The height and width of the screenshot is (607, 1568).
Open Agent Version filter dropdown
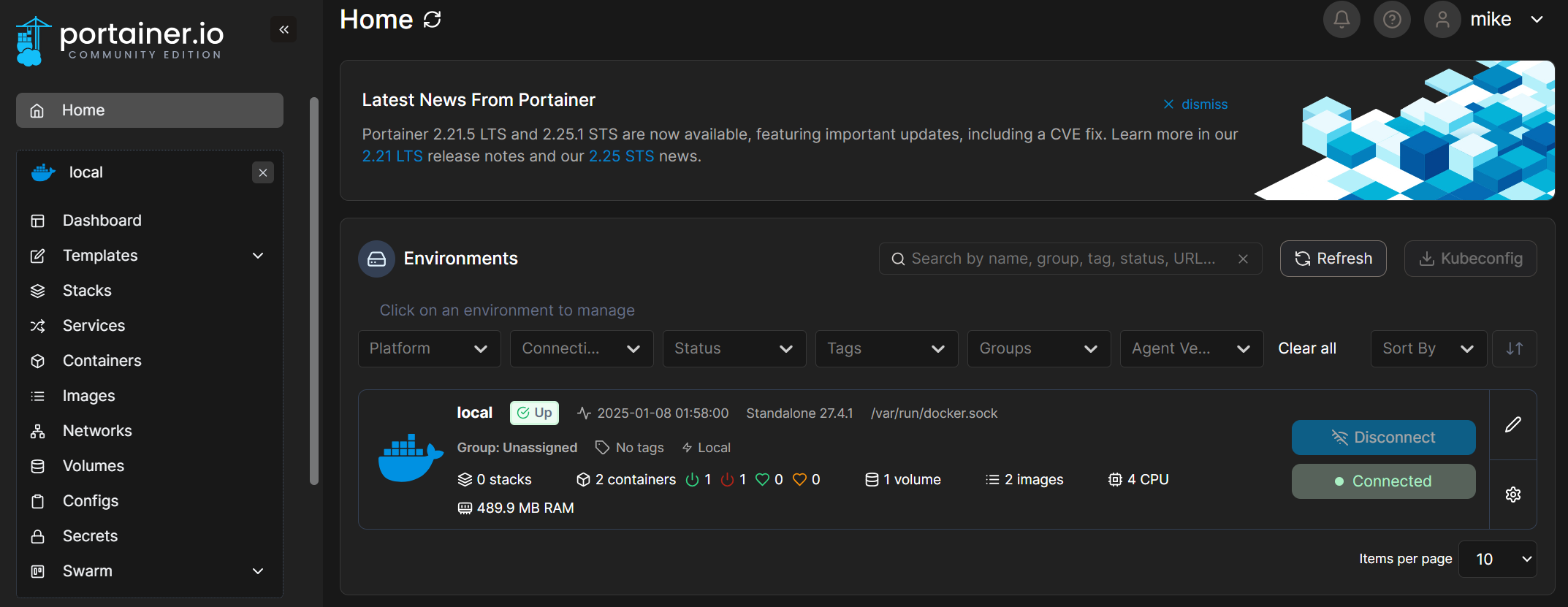point(1192,348)
